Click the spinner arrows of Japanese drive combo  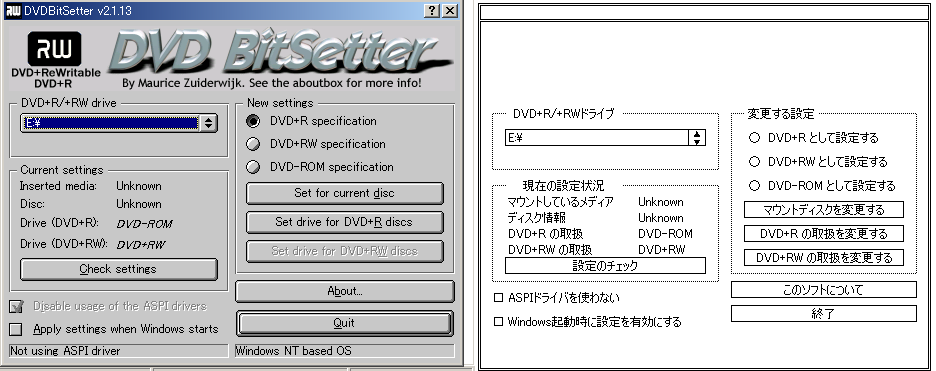697,138
